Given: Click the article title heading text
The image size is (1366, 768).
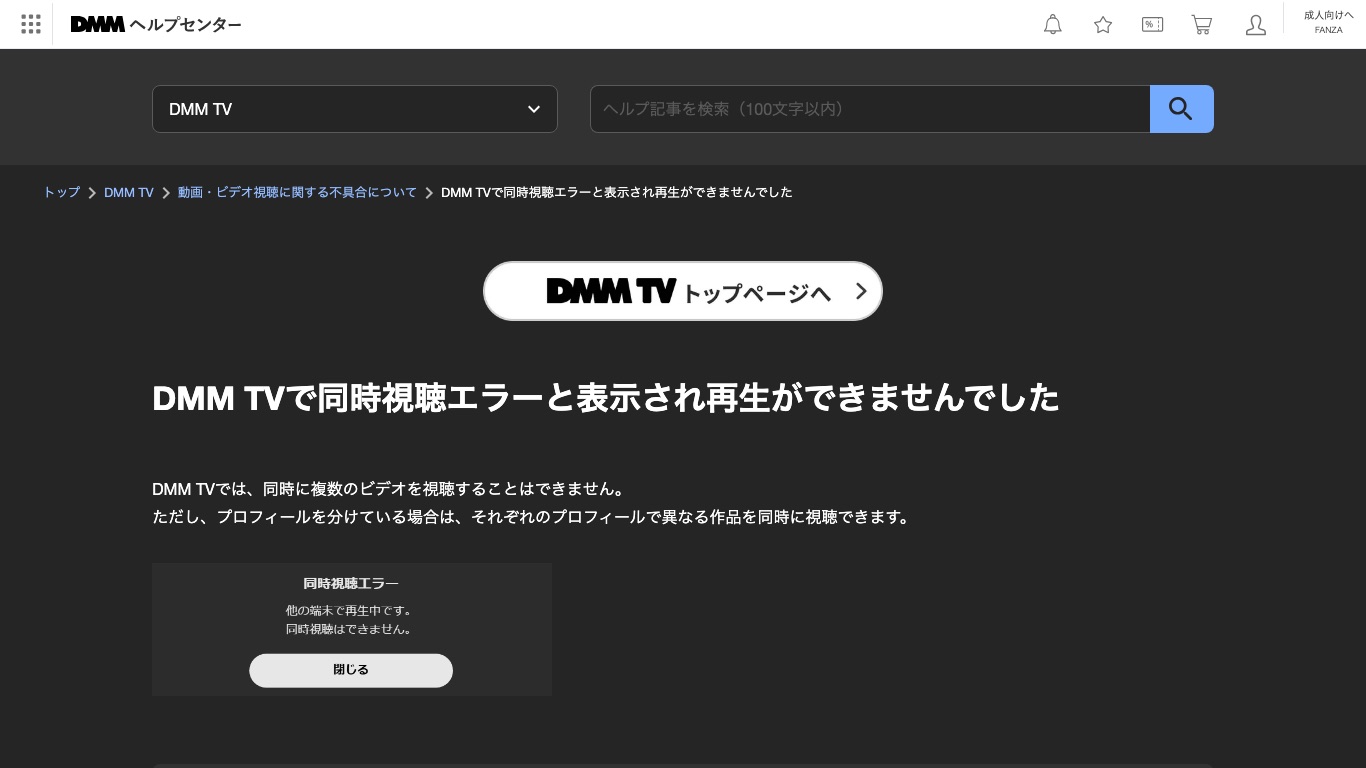Looking at the screenshot, I should [x=606, y=398].
